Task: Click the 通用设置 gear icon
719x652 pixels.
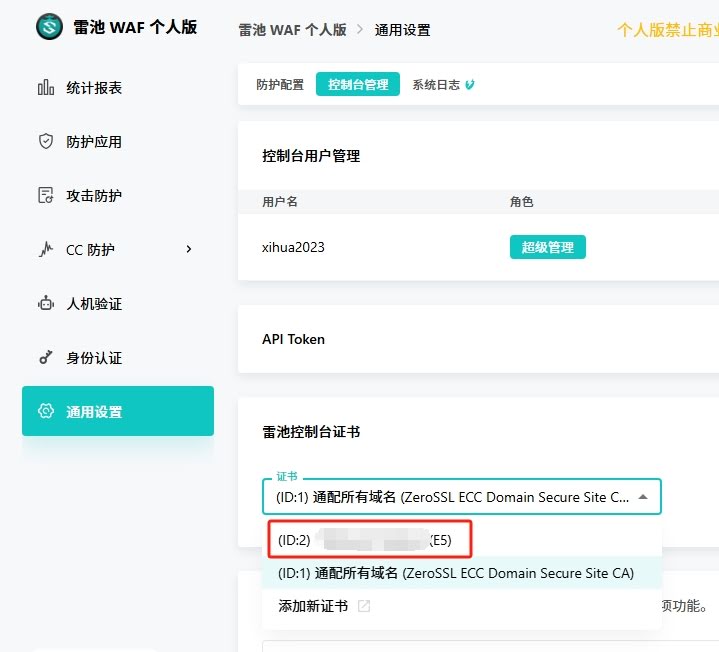Action: coord(46,412)
